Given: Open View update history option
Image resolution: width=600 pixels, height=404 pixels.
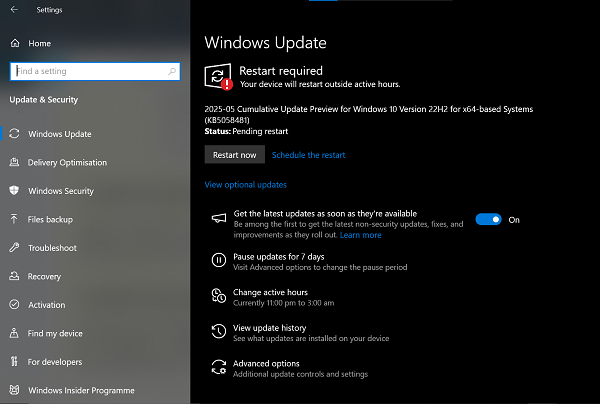Looking at the screenshot, I should tap(269, 327).
